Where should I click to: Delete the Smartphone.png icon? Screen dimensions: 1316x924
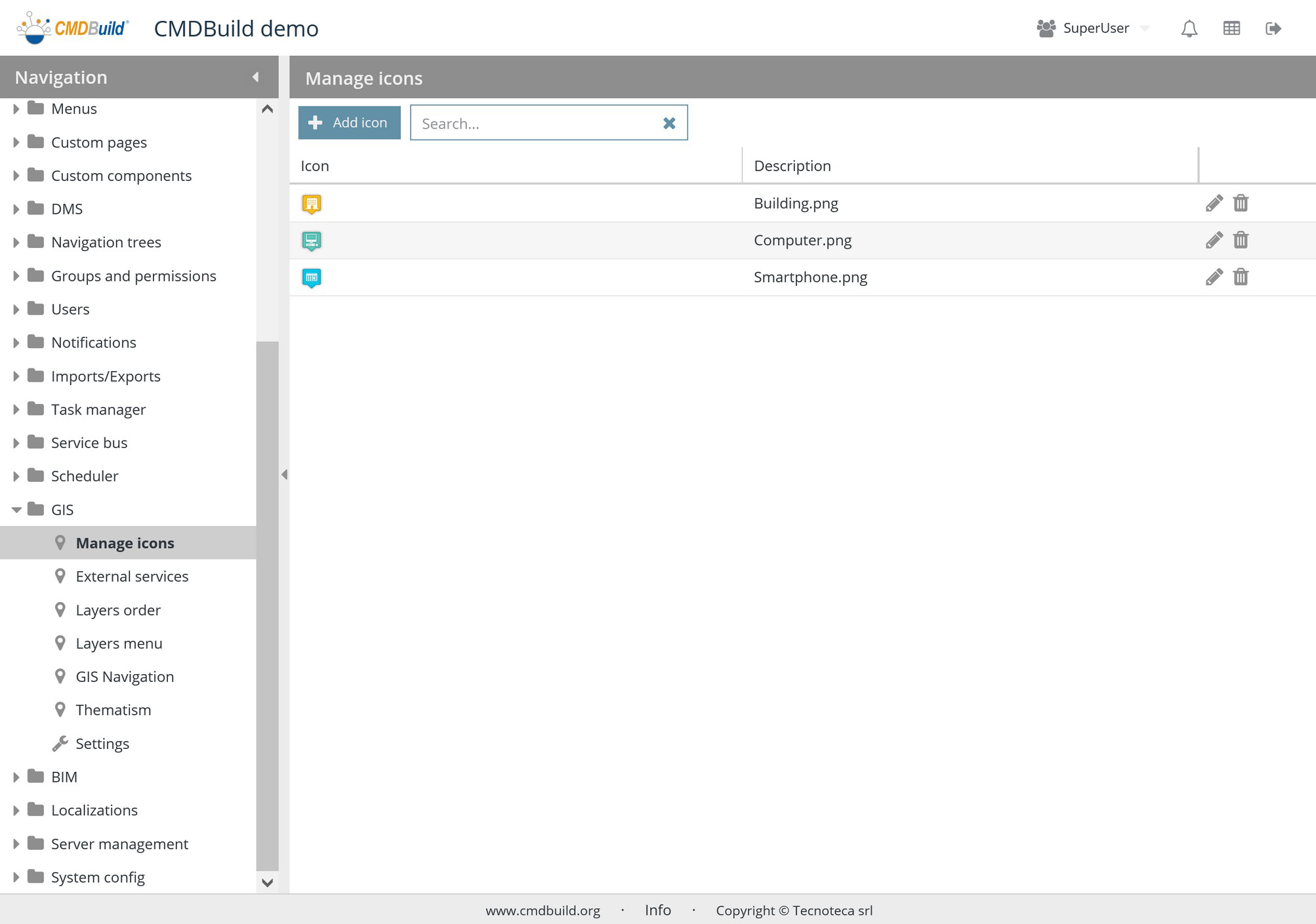(1241, 277)
